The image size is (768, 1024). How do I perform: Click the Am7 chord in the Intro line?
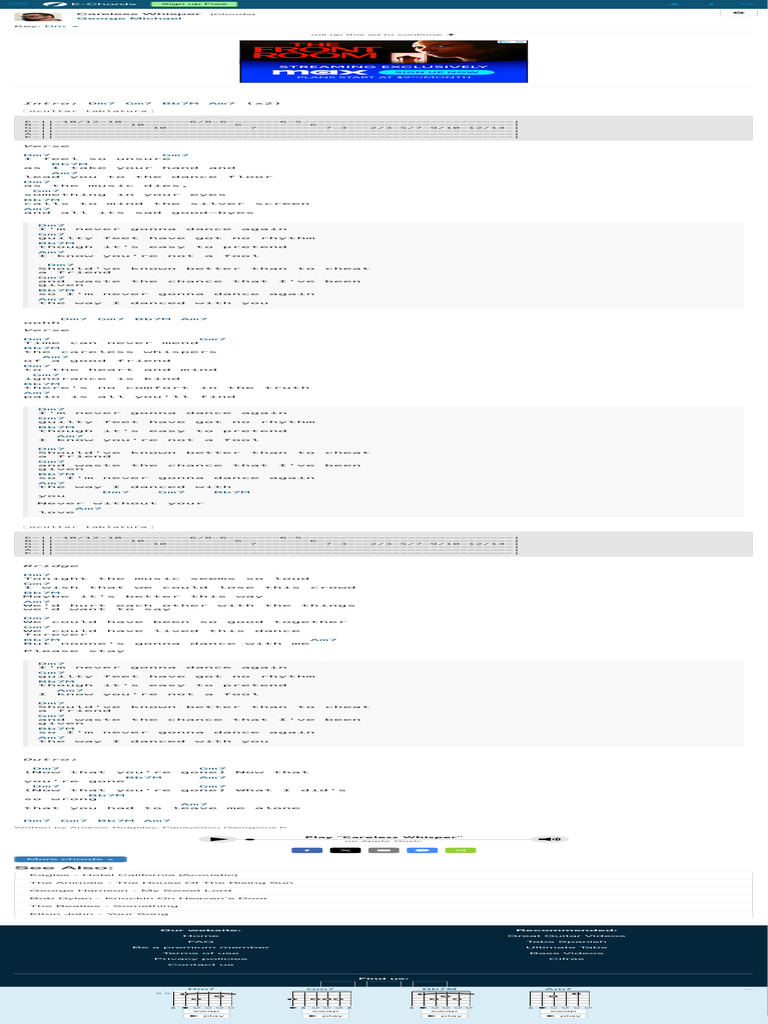(222, 103)
